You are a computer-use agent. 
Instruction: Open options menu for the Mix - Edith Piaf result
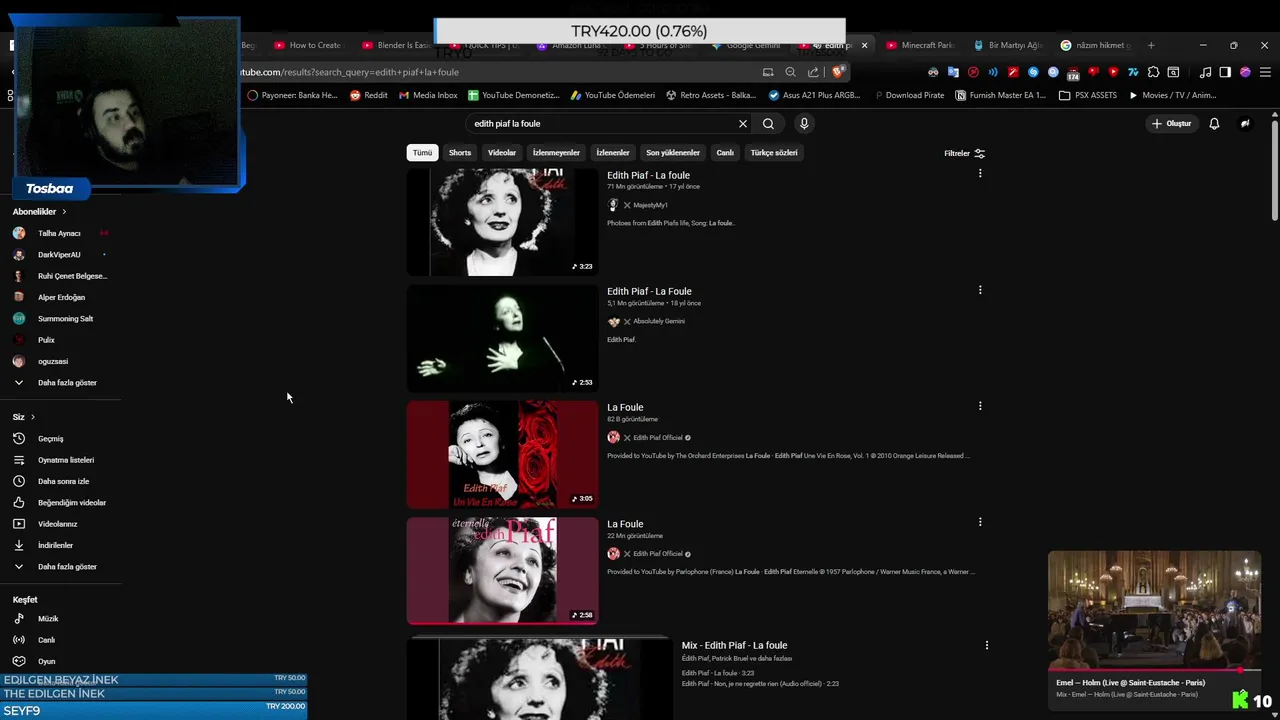click(987, 645)
